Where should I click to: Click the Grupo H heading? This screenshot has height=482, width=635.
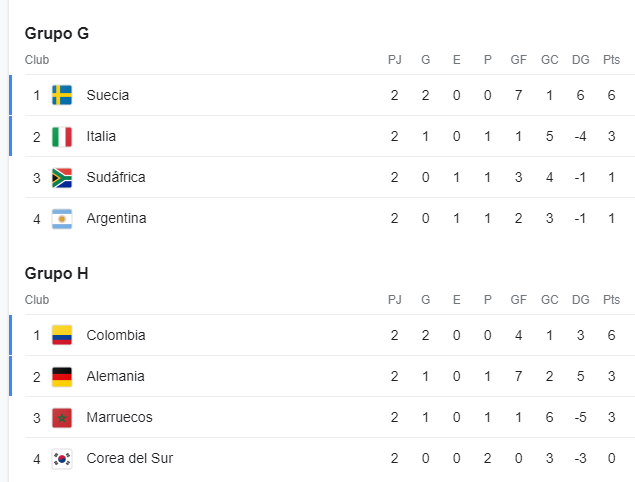click(56, 273)
